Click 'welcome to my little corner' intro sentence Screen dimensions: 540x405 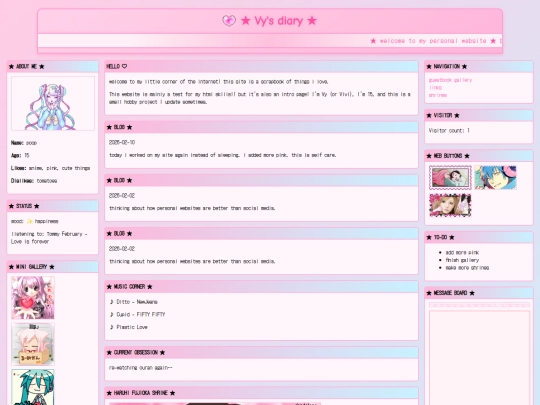point(218,82)
